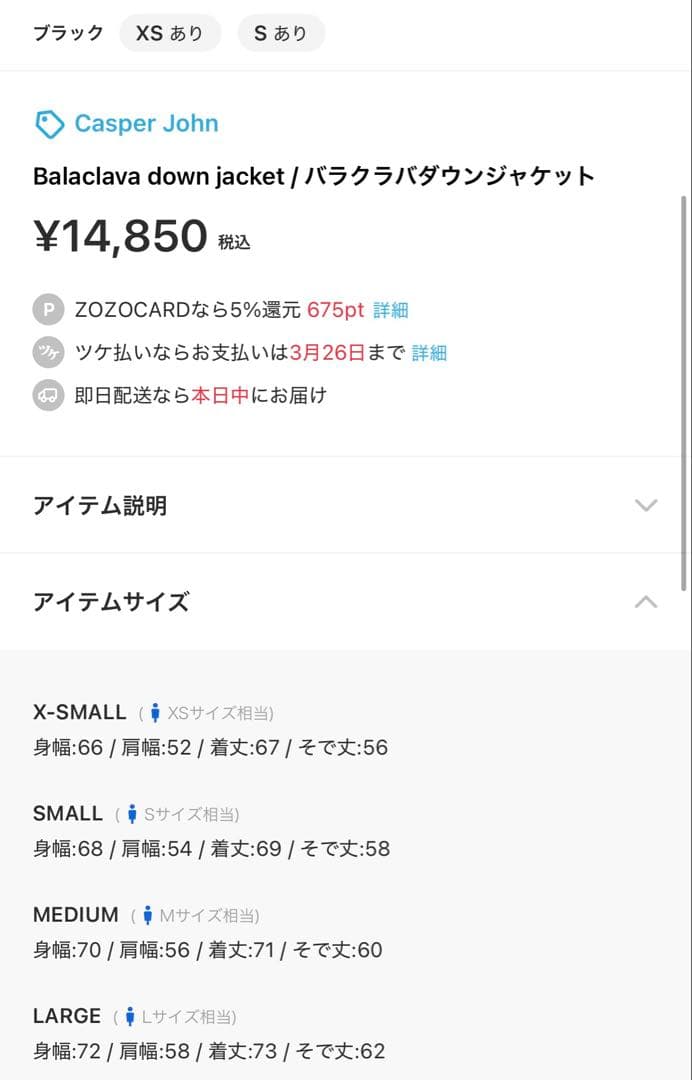
Task: Click the ツケ払い round icon
Action: point(47,352)
